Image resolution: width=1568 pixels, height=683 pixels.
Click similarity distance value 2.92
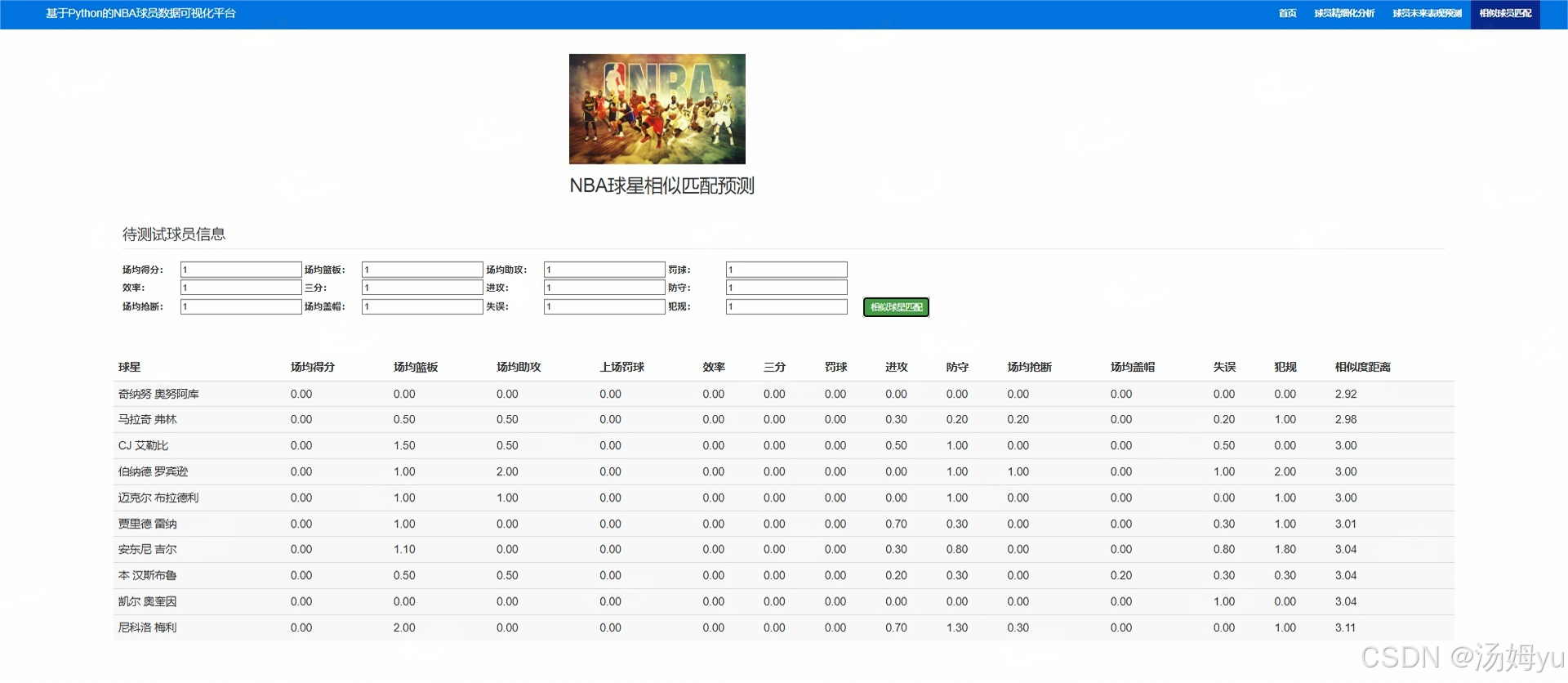point(1346,394)
